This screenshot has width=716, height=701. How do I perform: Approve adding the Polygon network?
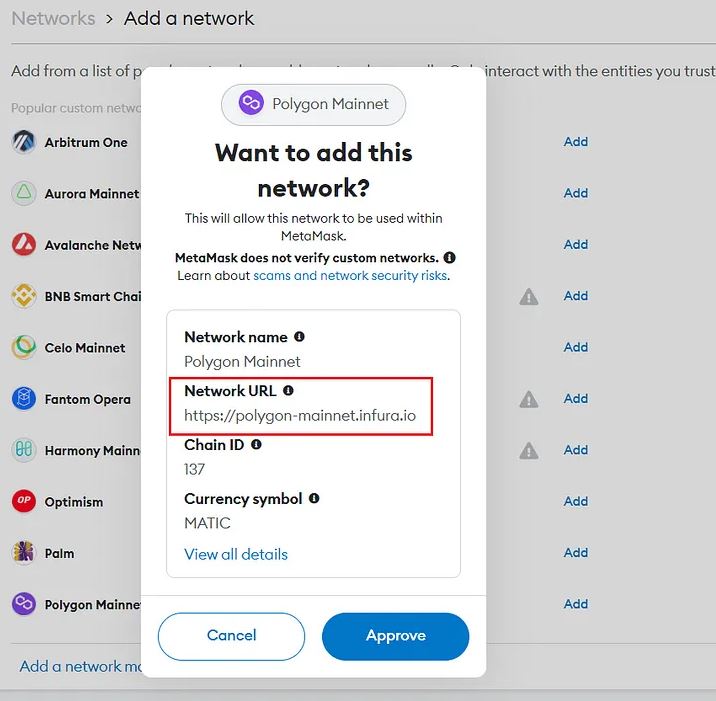pos(395,636)
